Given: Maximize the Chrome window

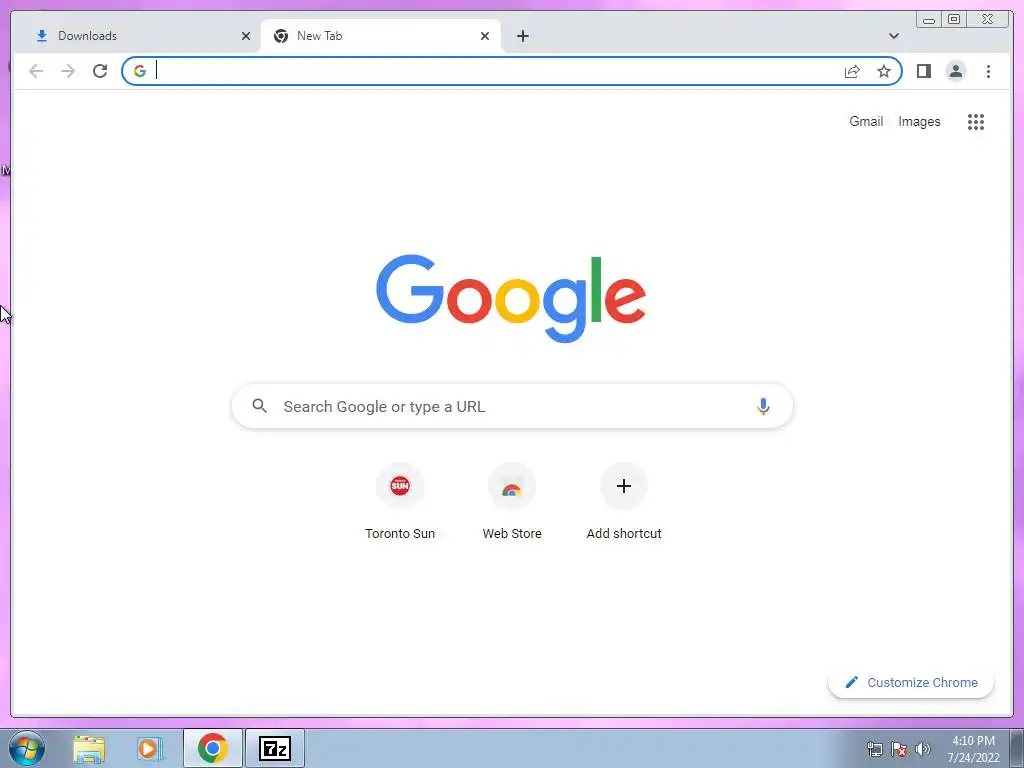Looking at the screenshot, I should click(954, 19).
